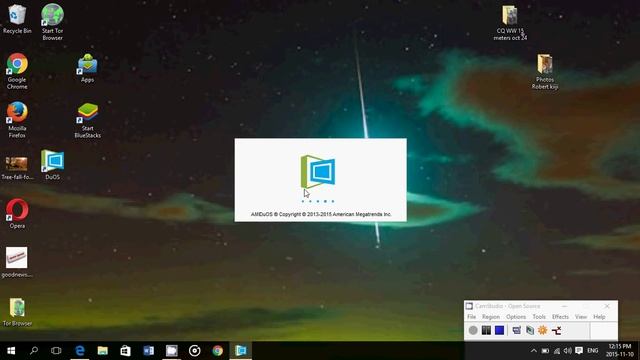Open Action Center notifications
This screenshot has height=360, width=640.
point(579,351)
